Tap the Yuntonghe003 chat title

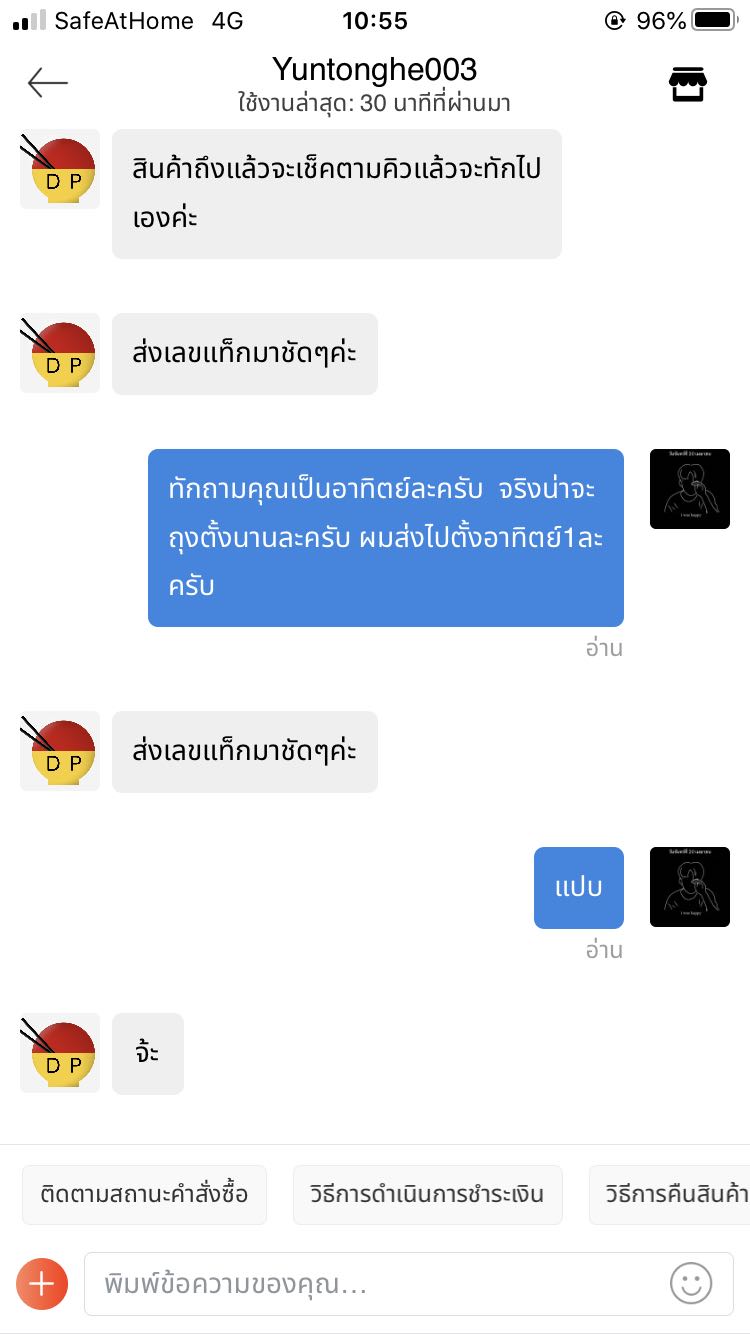pos(374,69)
